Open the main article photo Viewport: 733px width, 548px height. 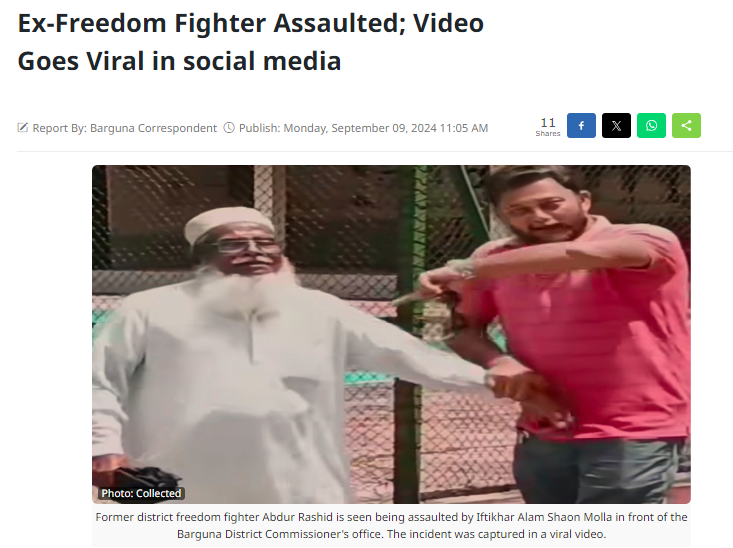click(x=391, y=334)
